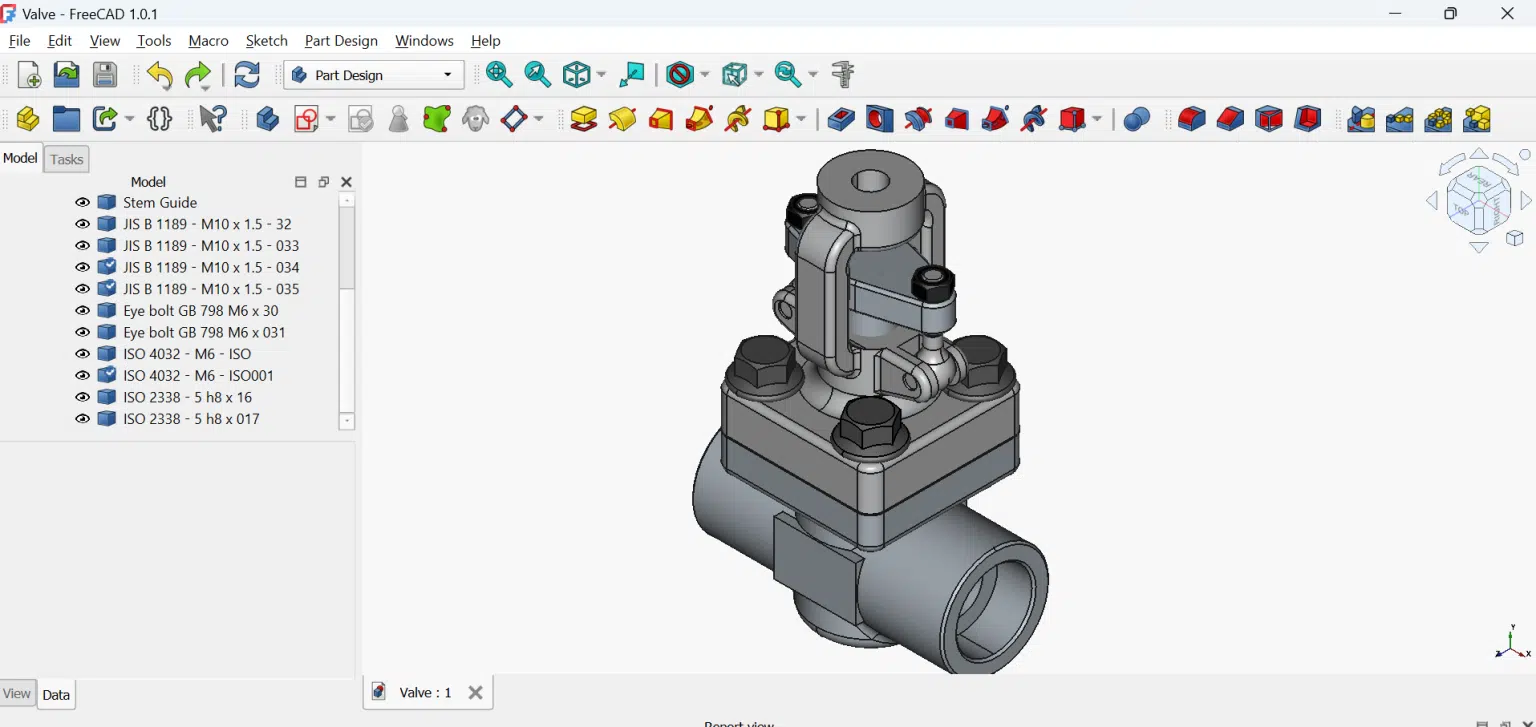Hide ISO 2338 - 5 h8 x 16
This screenshot has width=1536, height=727.
point(83,397)
